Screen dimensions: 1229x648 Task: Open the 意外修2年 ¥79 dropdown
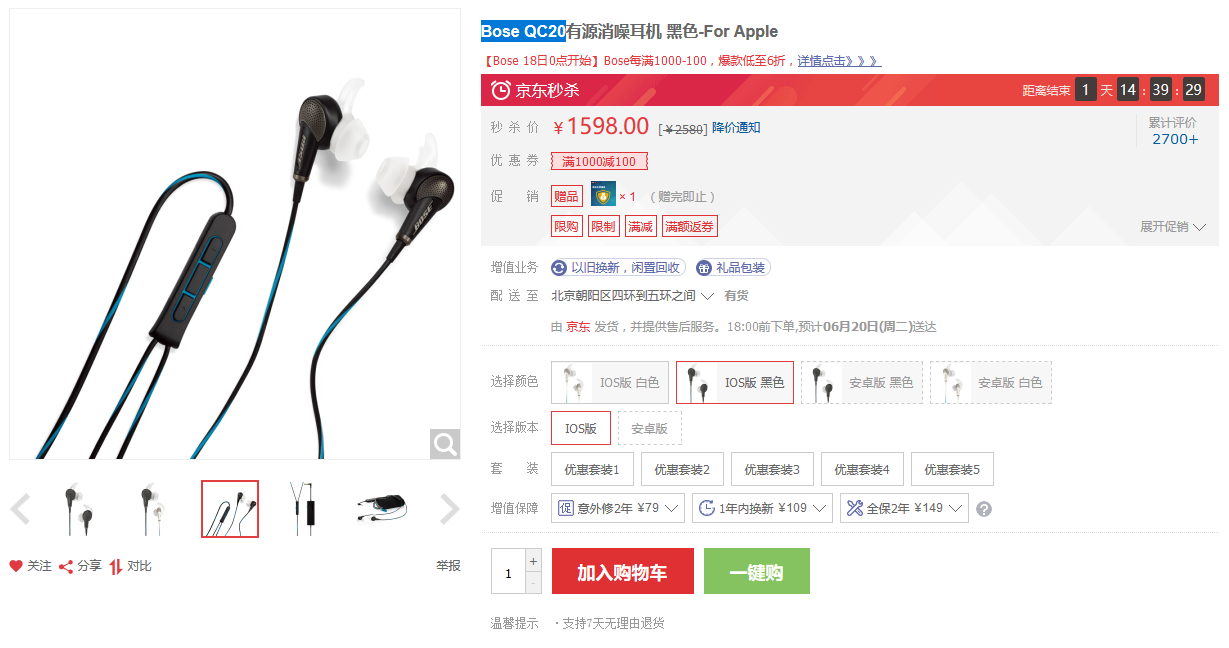[x=617, y=508]
